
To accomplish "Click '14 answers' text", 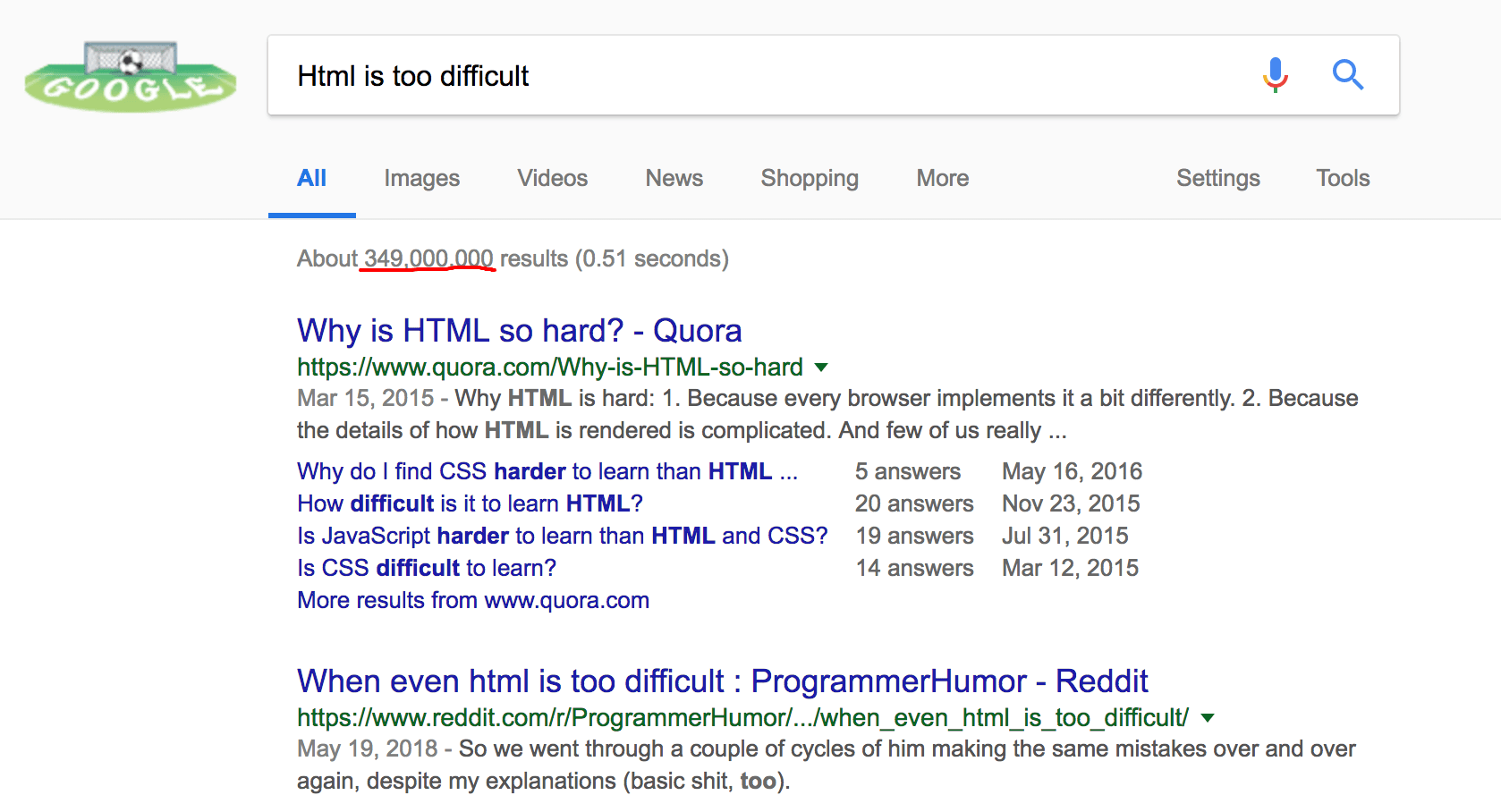I will 914,568.
